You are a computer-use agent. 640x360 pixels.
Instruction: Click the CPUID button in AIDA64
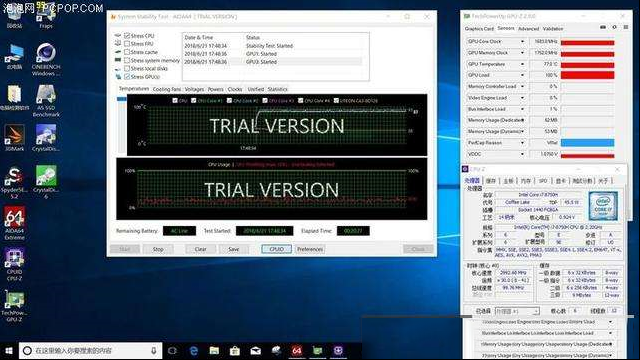276,249
